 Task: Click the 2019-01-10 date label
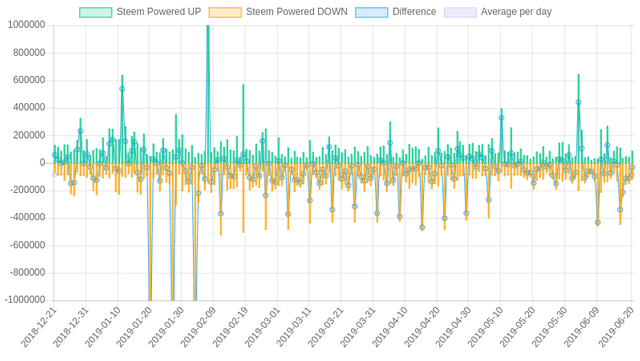point(102,328)
